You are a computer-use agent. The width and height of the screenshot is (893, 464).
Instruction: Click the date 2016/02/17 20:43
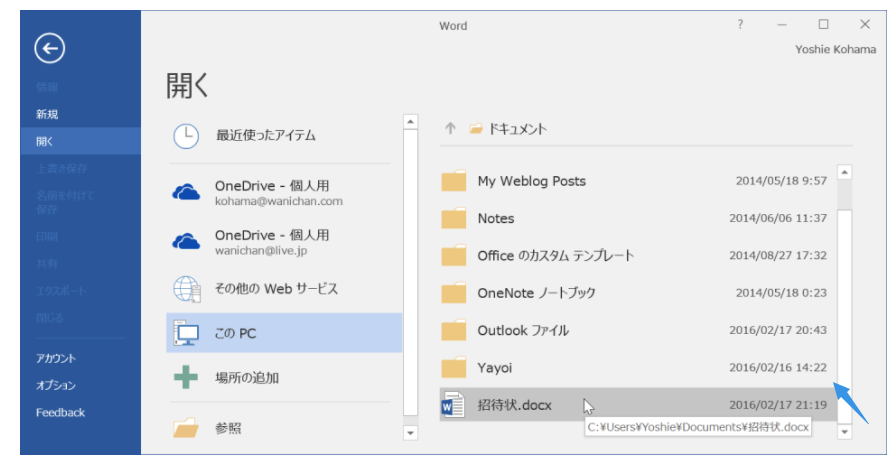tap(778, 330)
